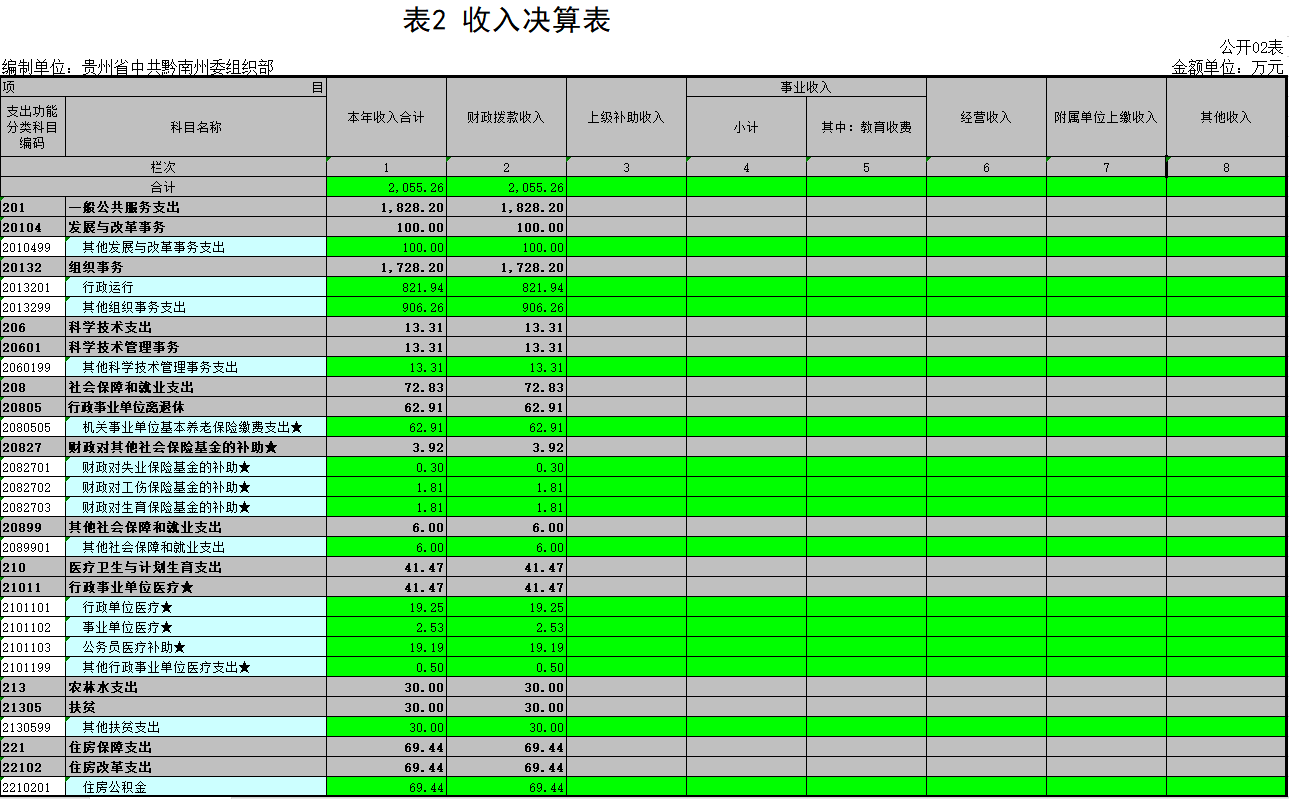Select the 经营收入 column header
The height and width of the screenshot is (799, 1289).
[x=986, y=117]
